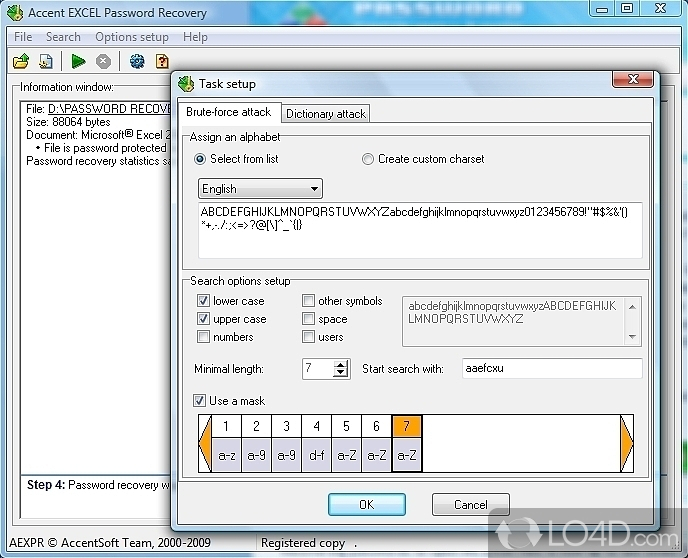Image resolution: width=688 pixels, height=558 pixels.
Task: Confirm task setup with OK button
Action: 367,504
